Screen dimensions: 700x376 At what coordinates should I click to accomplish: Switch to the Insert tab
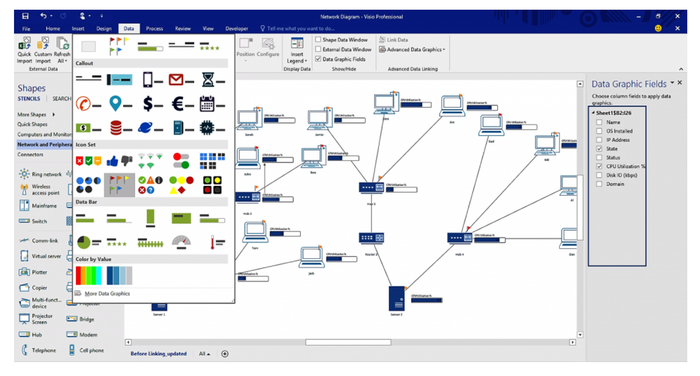tap(78, 29)
